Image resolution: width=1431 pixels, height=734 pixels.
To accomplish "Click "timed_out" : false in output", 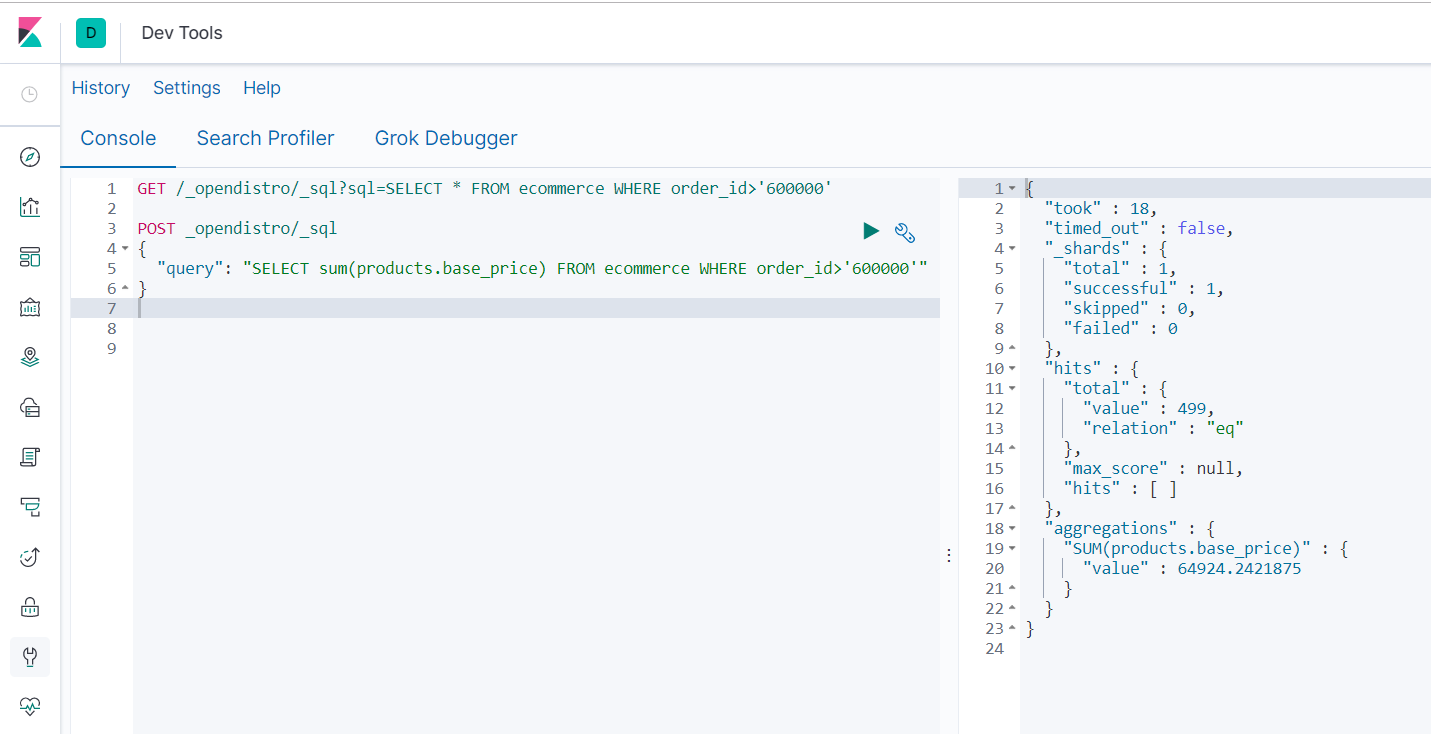I will click(x=1138, y=228).
